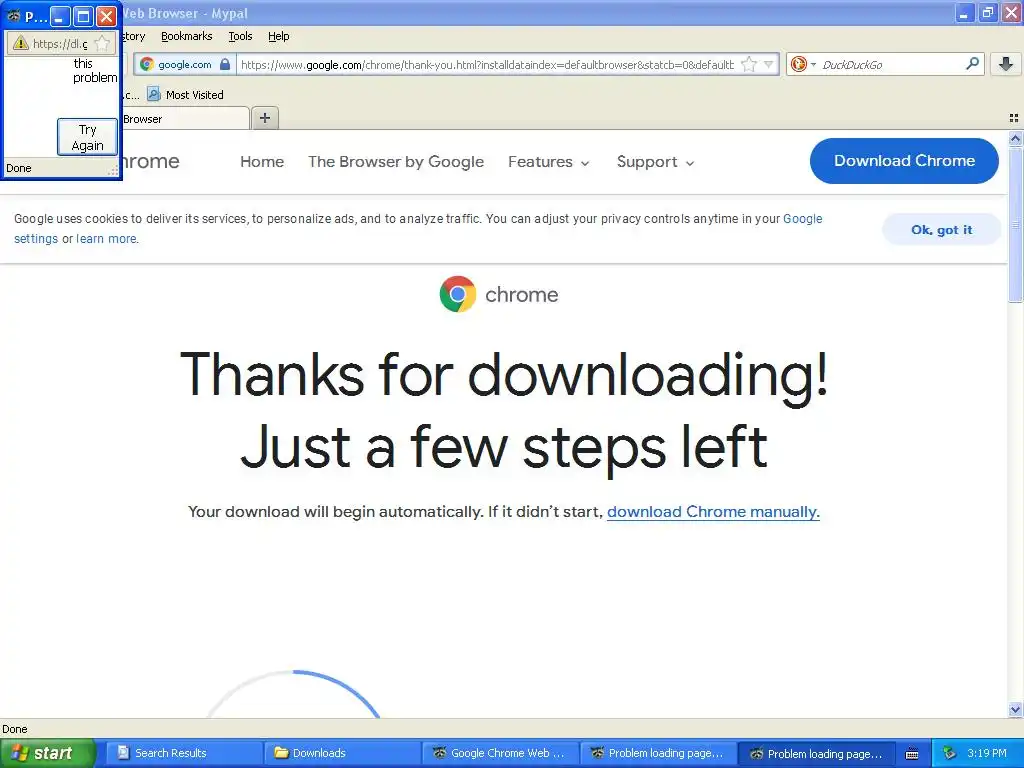Viewport: 1024px width, 768px height.
Task: Click the vertical scrollbar up arrow
Action: pyautogui.click(x=1015, y=138)
